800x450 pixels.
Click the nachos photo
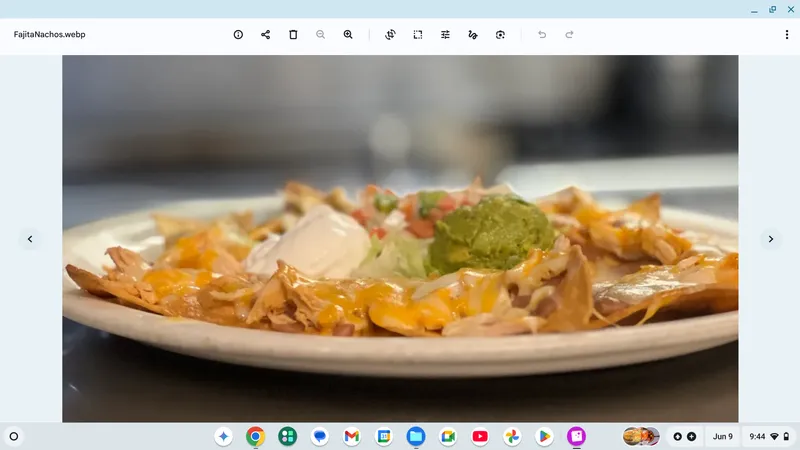tap(400, 238)
